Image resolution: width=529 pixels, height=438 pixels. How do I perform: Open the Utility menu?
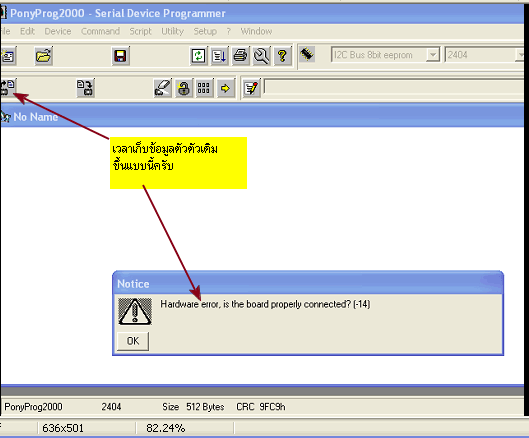[172, 31]
